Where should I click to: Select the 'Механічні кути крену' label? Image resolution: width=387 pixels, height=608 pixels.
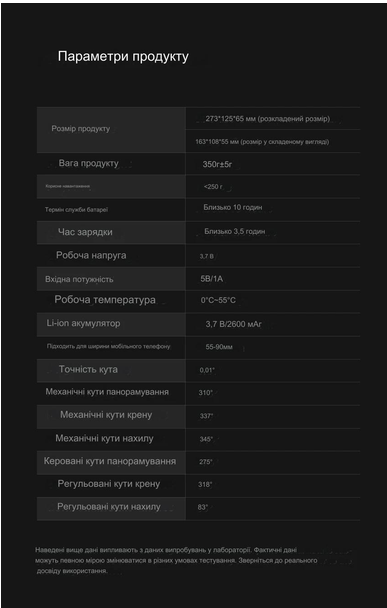tap(106, 415)
